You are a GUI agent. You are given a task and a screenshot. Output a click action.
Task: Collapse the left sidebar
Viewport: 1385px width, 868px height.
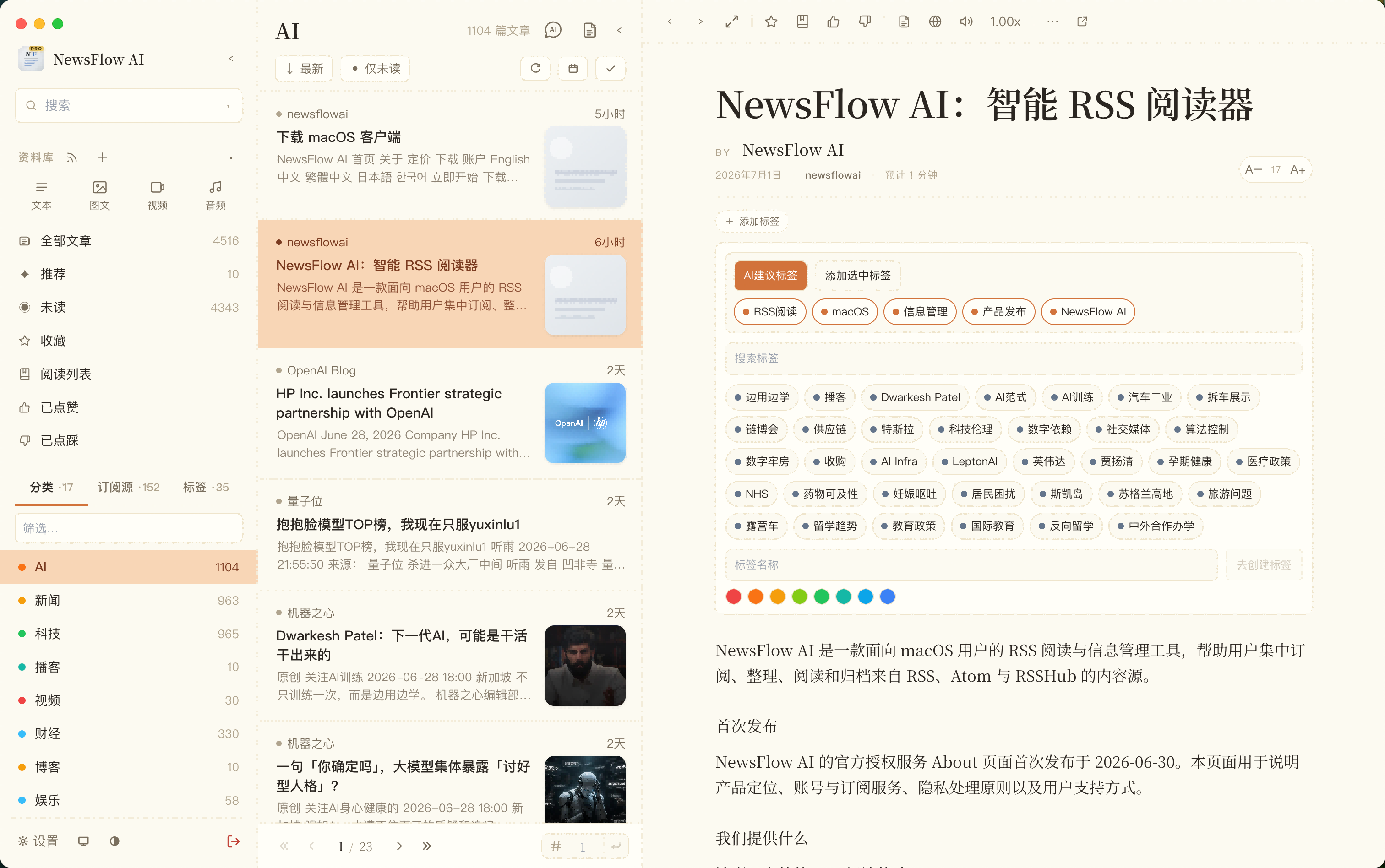231,59
